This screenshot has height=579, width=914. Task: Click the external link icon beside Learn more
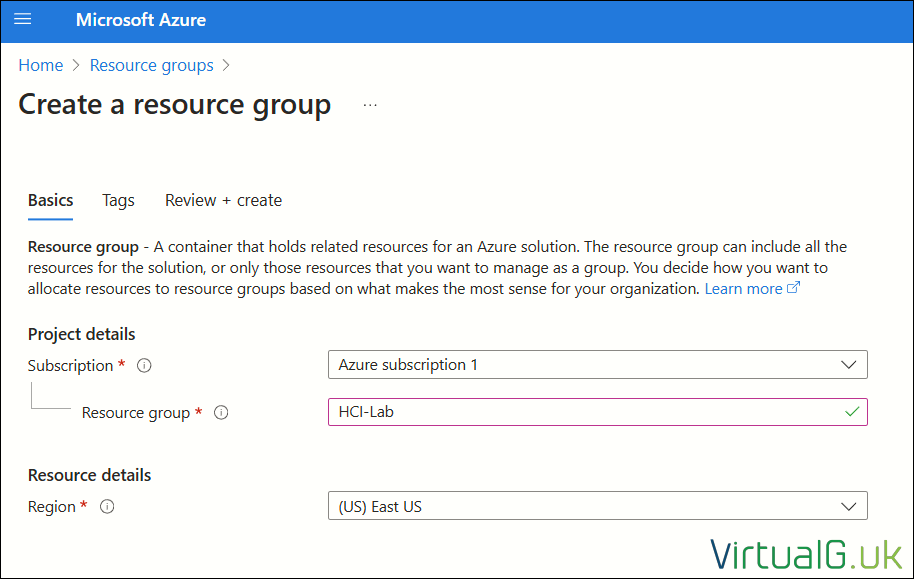pos(793,287)
